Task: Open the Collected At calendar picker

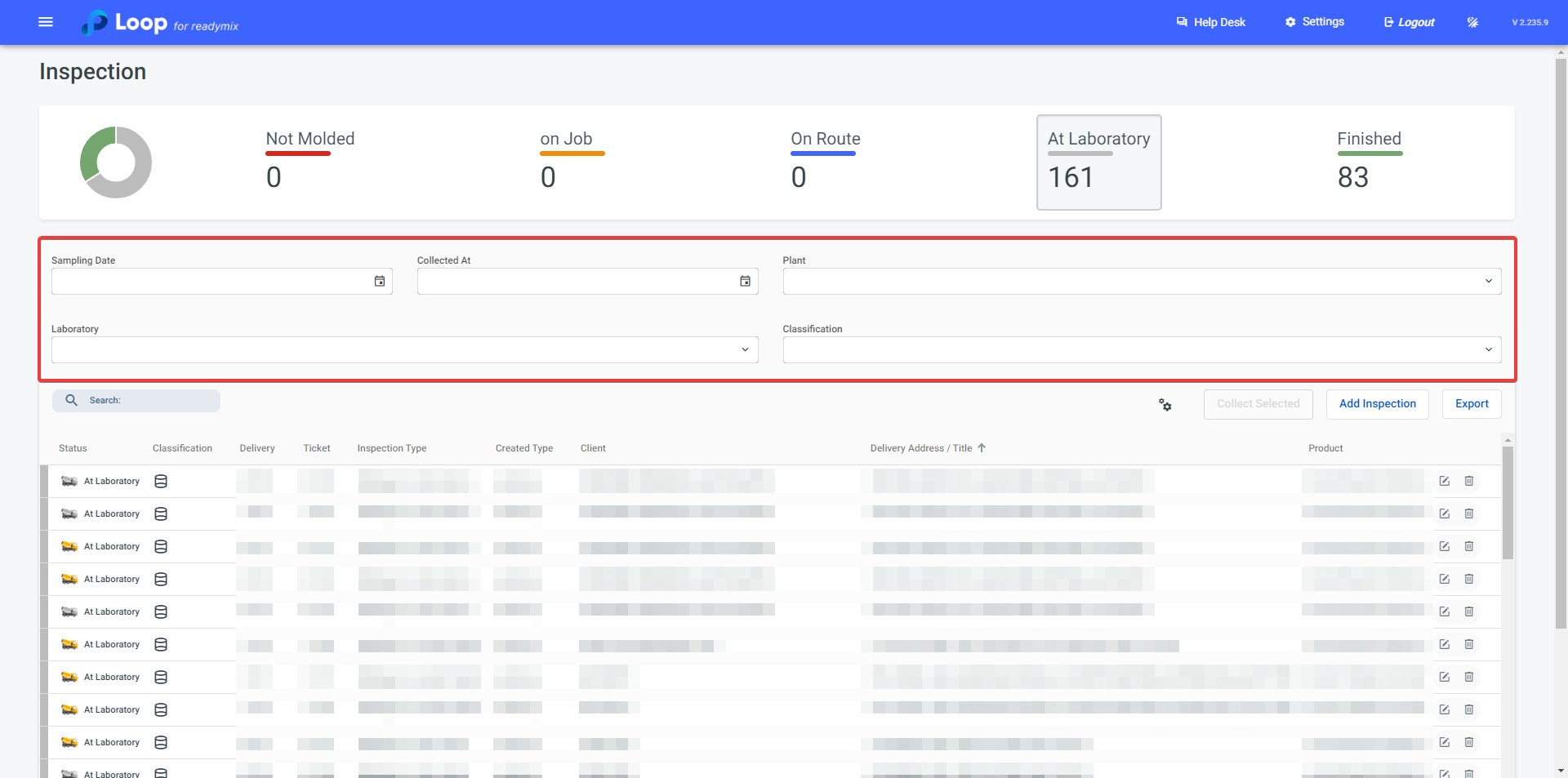Action: pos(745,282)
